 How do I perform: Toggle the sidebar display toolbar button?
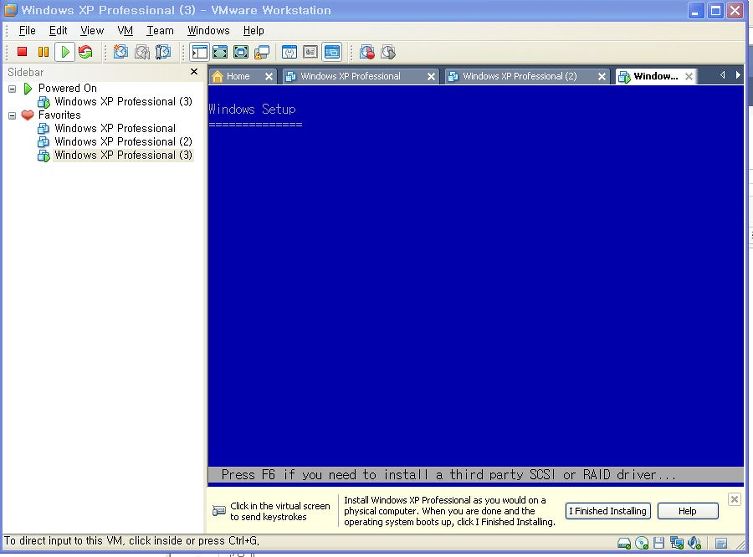click(199, 52)
